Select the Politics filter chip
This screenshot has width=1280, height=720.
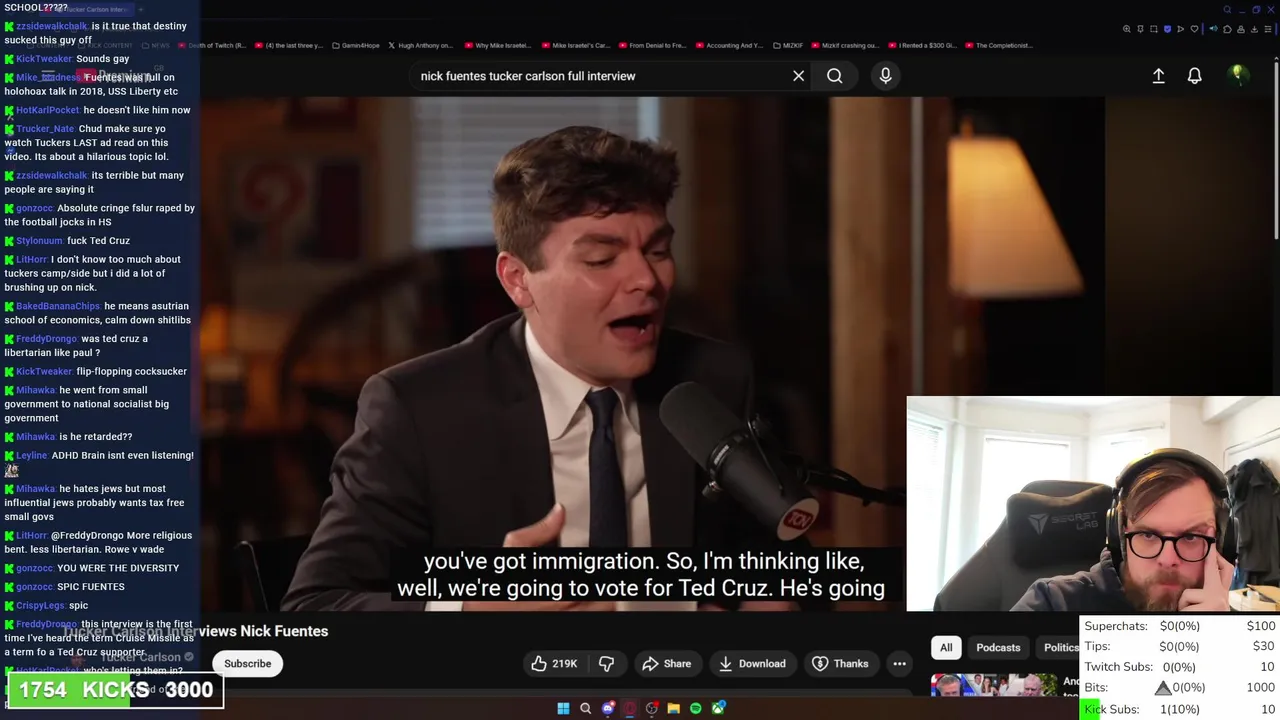click(1060, 647)
